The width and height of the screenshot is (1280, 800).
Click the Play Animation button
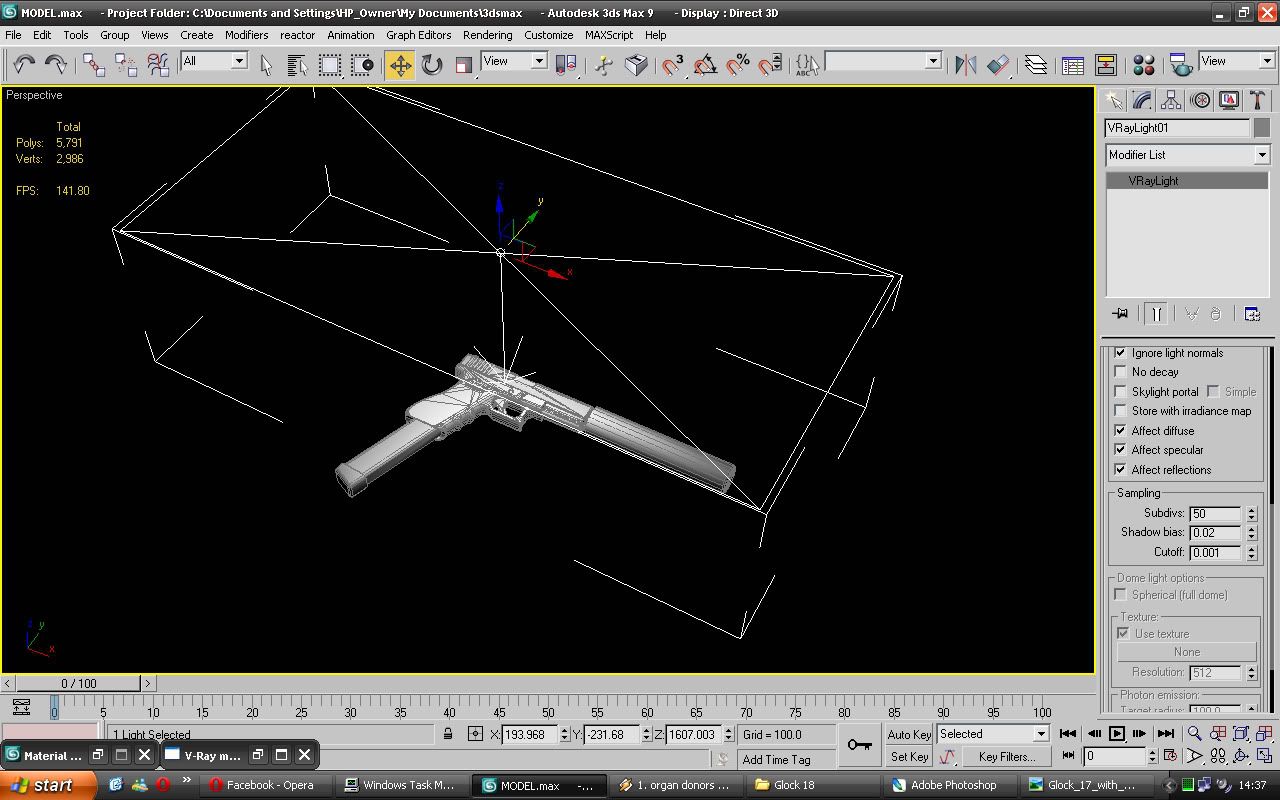point(1117,734)
